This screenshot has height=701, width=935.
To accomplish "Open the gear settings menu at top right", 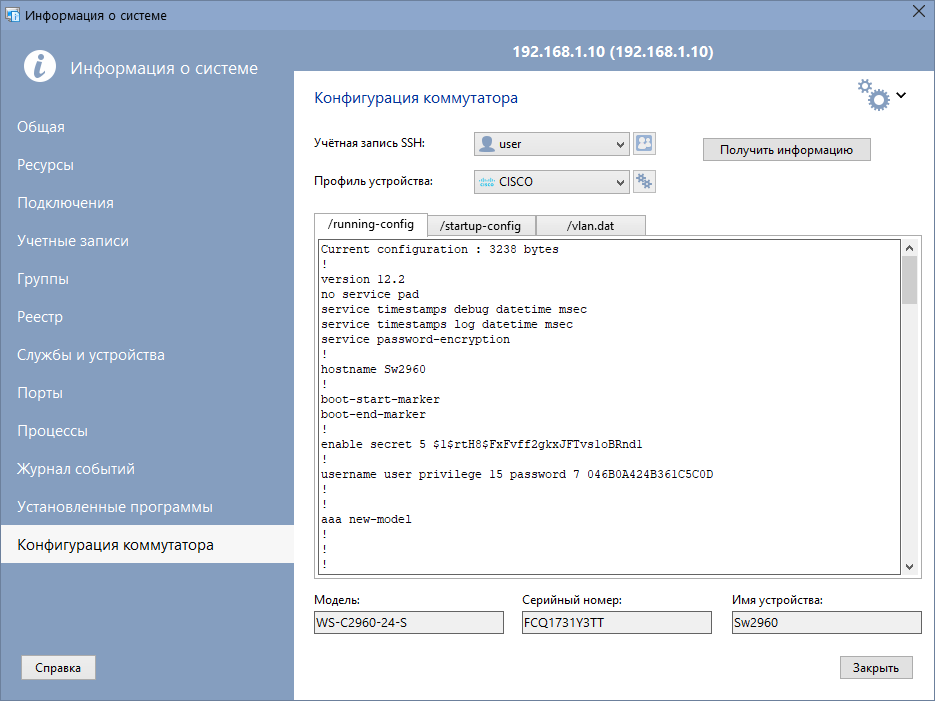I will pos(873,94).
